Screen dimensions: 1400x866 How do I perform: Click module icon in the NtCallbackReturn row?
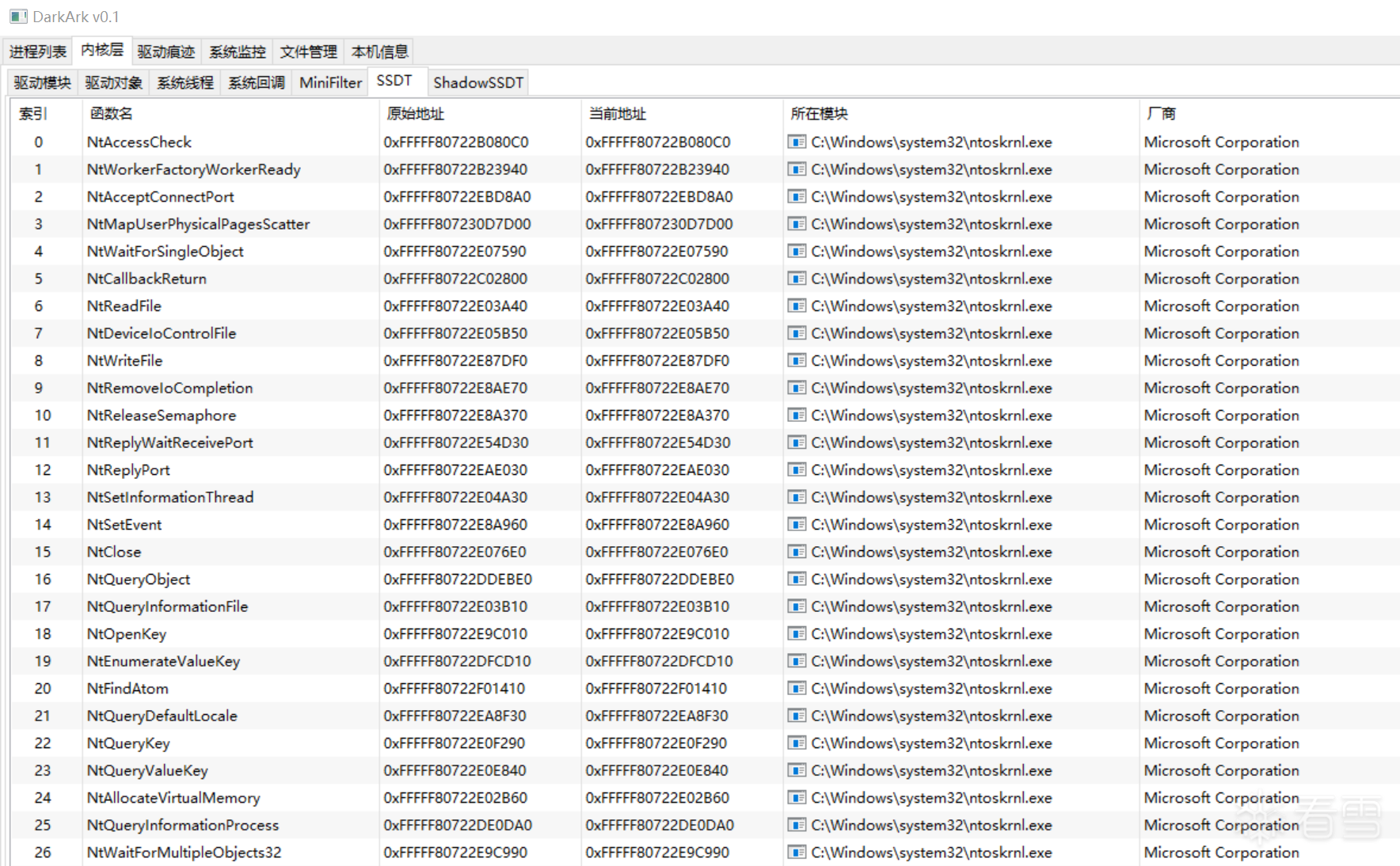[797, 279]
